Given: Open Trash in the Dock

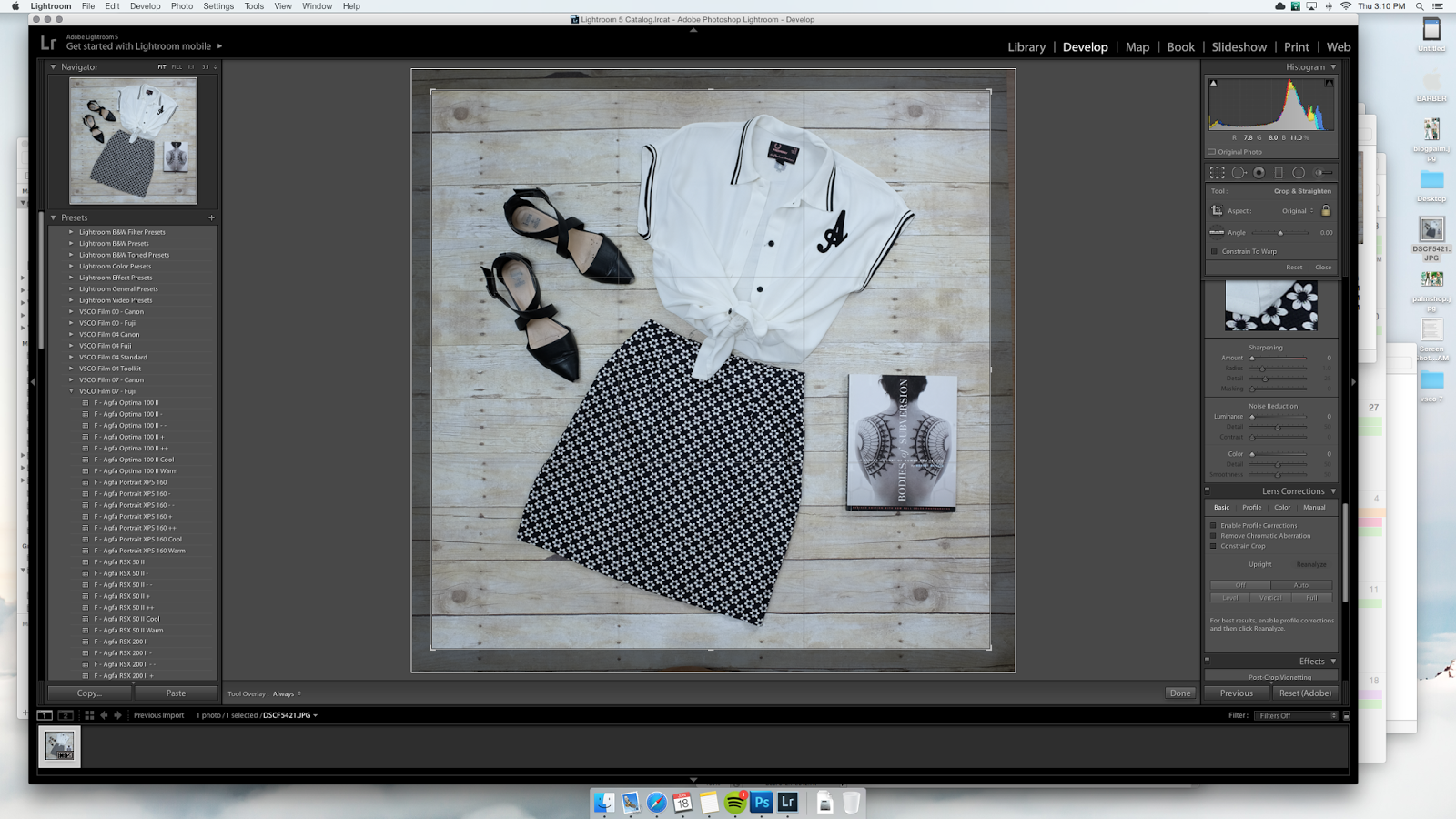Looking at the screenshot, I should coord(851,802).
